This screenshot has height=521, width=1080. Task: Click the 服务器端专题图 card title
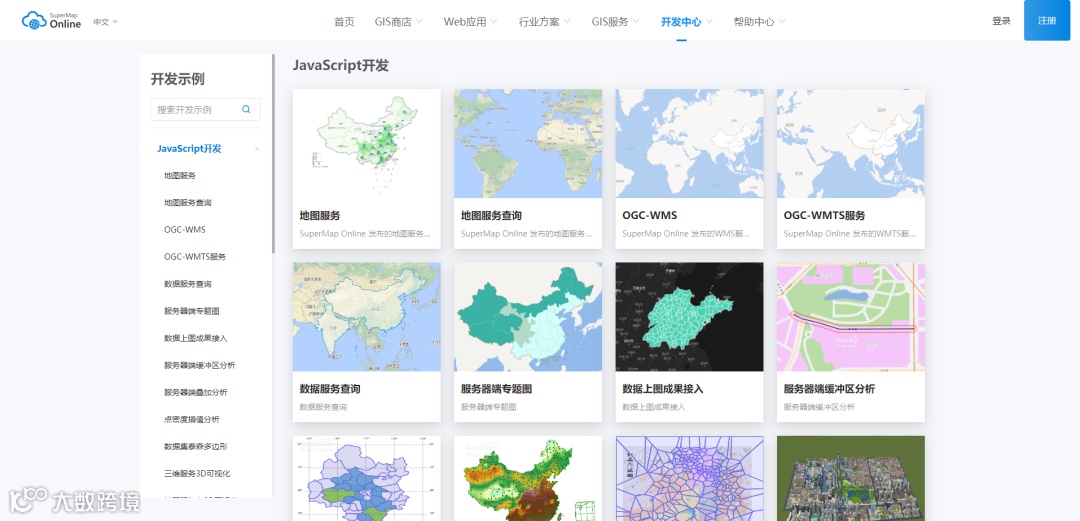(497, 389)
